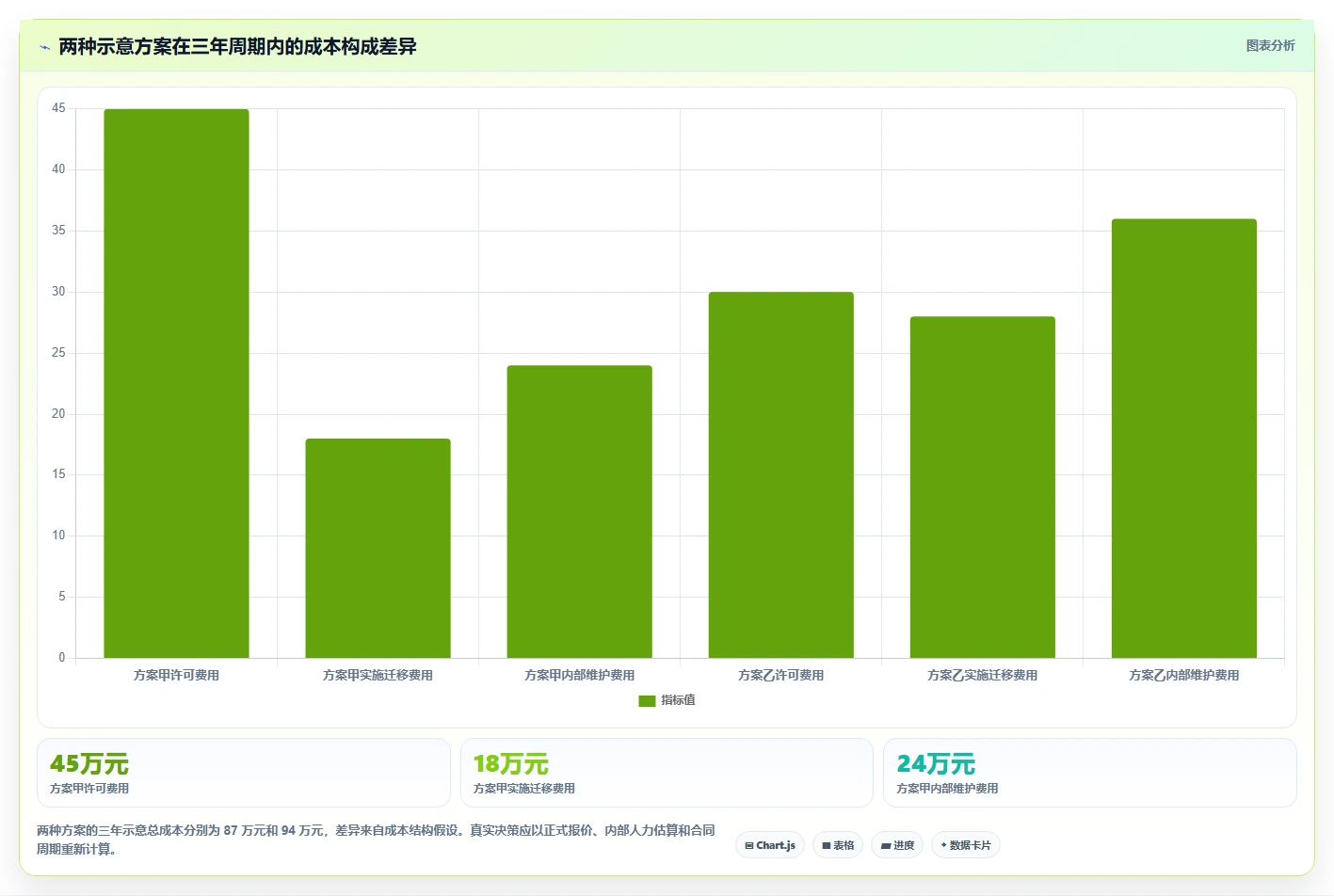Toggle the 指标值 legend color swatch

click(647, 700)
